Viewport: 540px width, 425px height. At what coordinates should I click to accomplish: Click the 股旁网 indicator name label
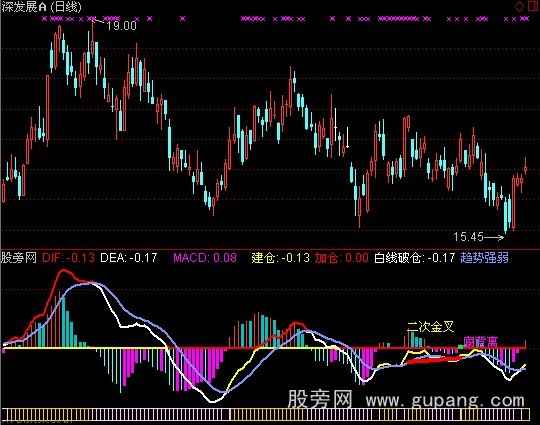pyautogui.click(x=19, y=258)
